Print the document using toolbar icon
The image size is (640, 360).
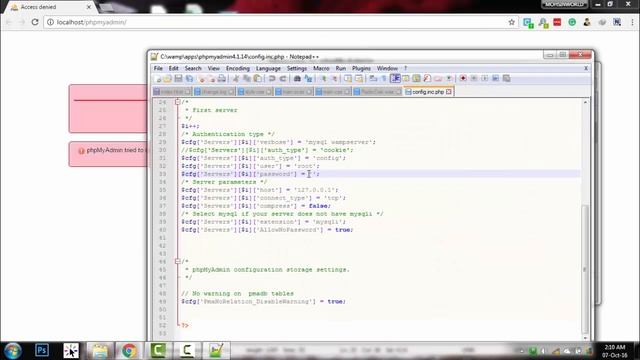click(222, 78)
